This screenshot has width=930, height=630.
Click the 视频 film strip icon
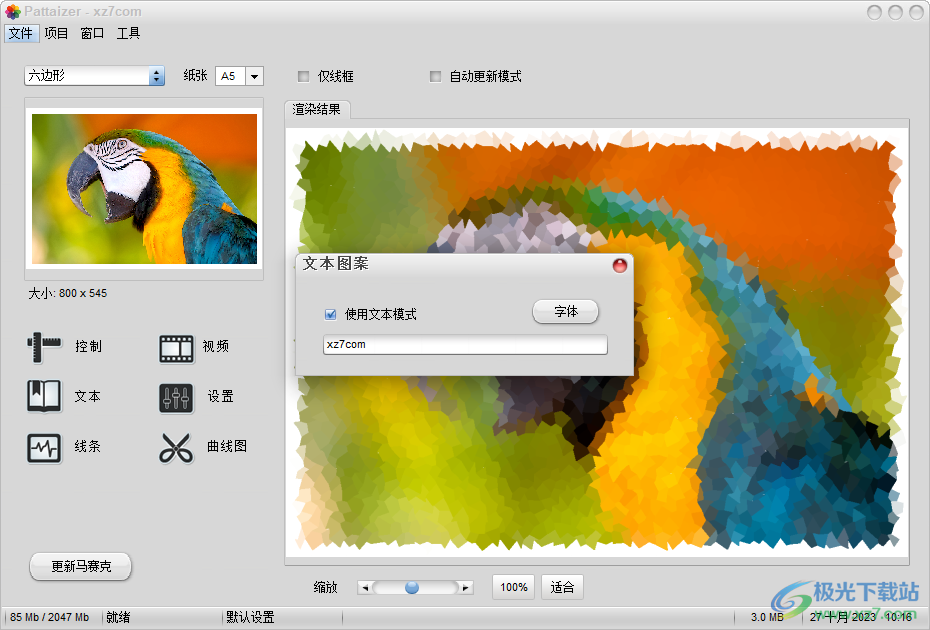click(x=176, y=347)
